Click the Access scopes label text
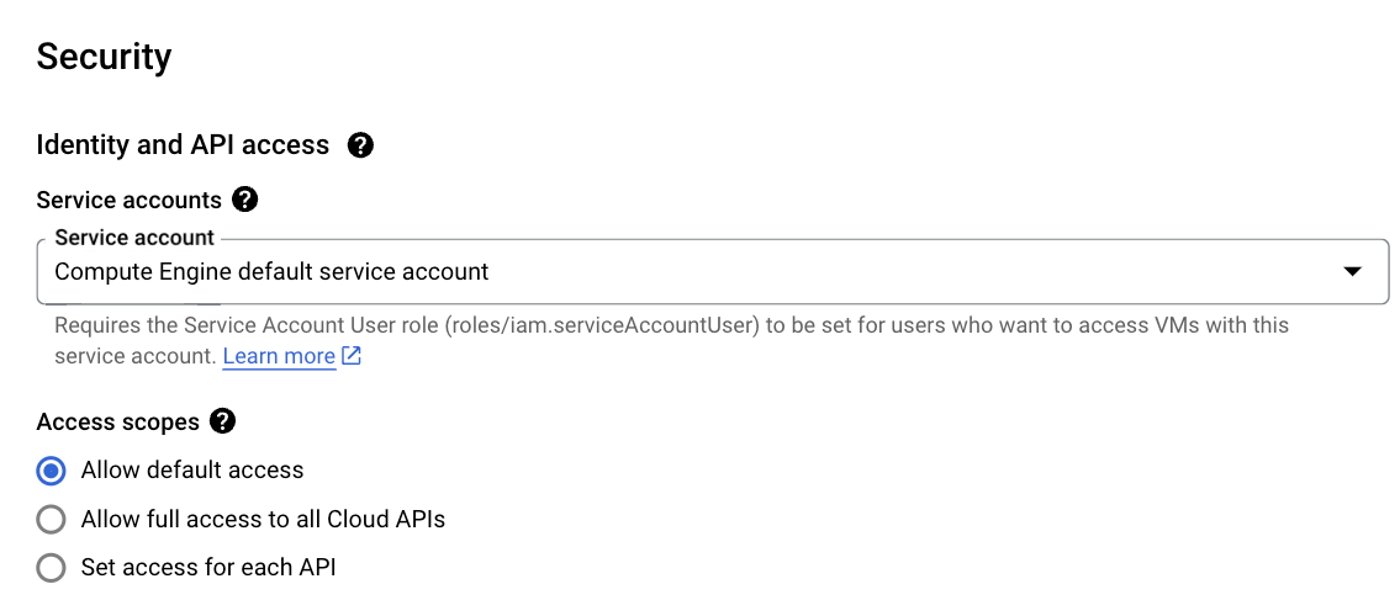Image resolution: width=1400 pixels, height=616 pixels. point(118,421)
